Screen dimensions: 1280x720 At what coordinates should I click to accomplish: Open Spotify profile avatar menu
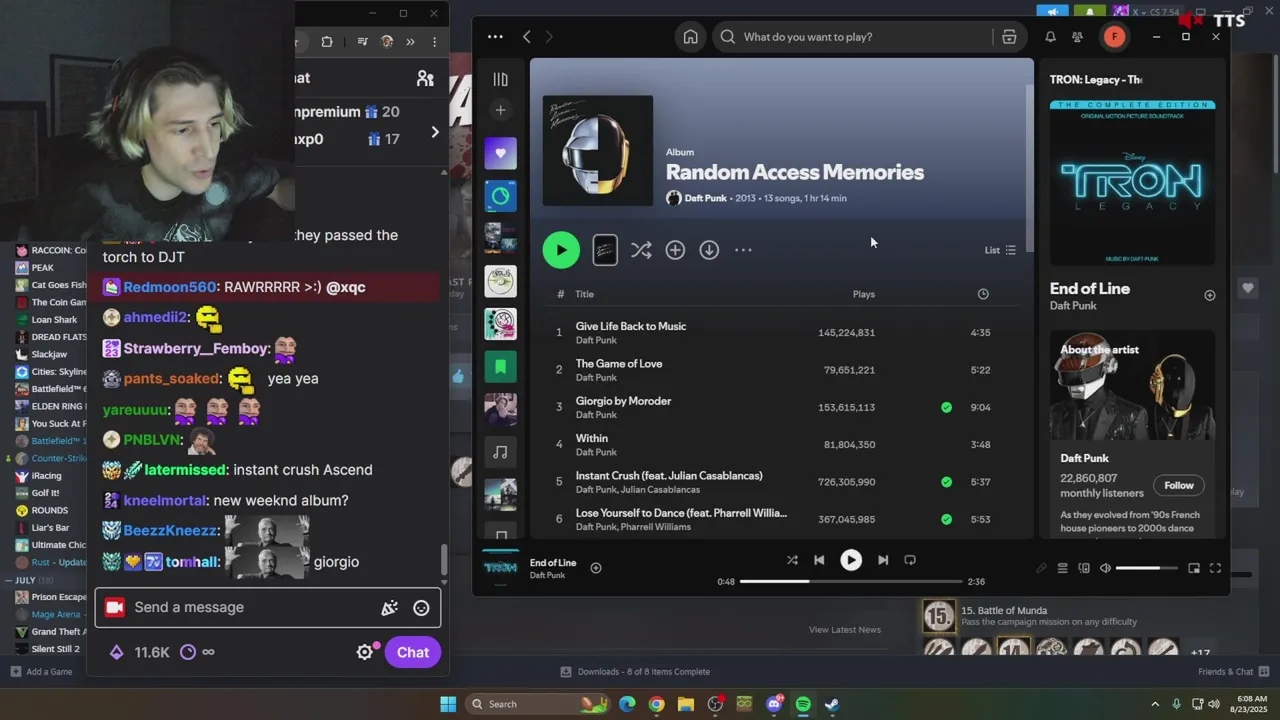point(1114,37)
